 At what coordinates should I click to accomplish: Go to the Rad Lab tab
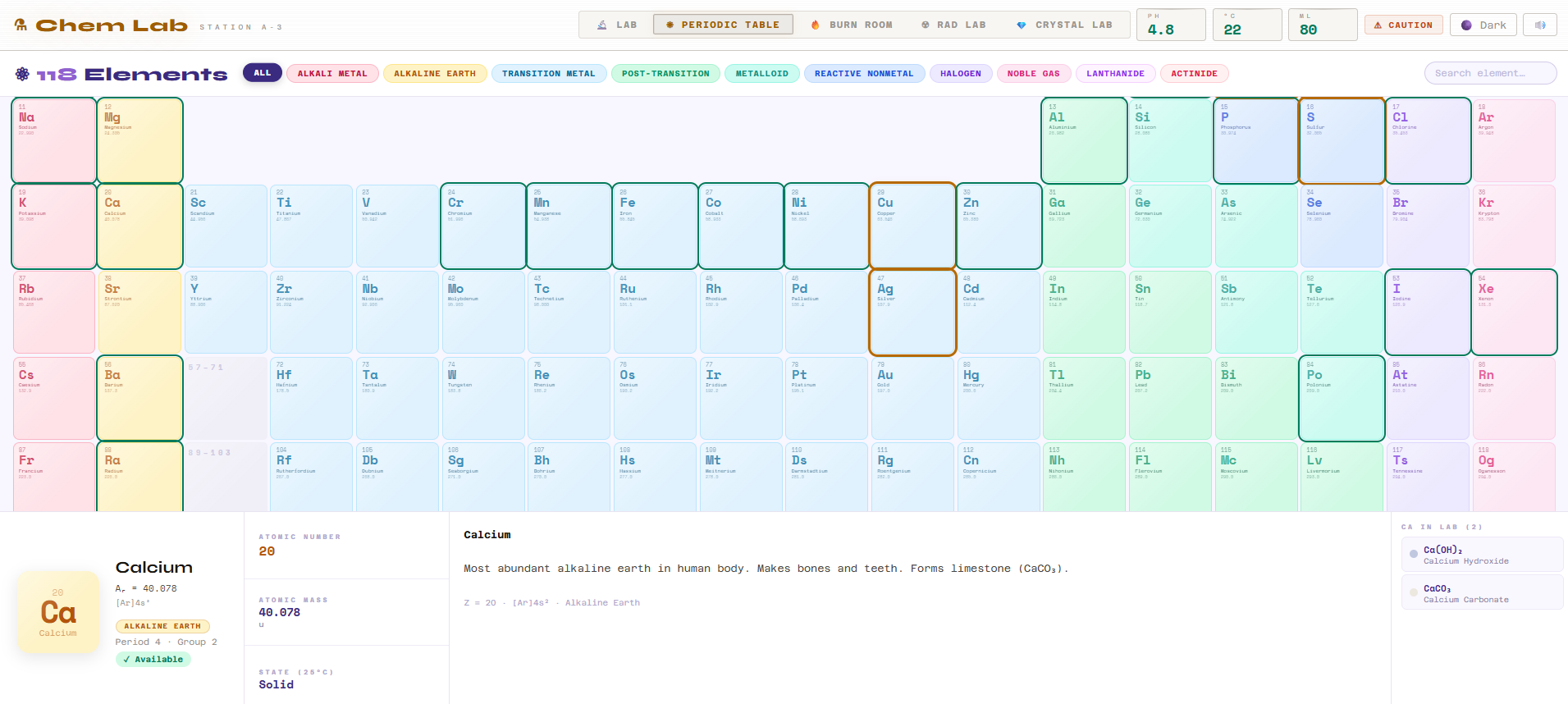[x=953, y=25]
